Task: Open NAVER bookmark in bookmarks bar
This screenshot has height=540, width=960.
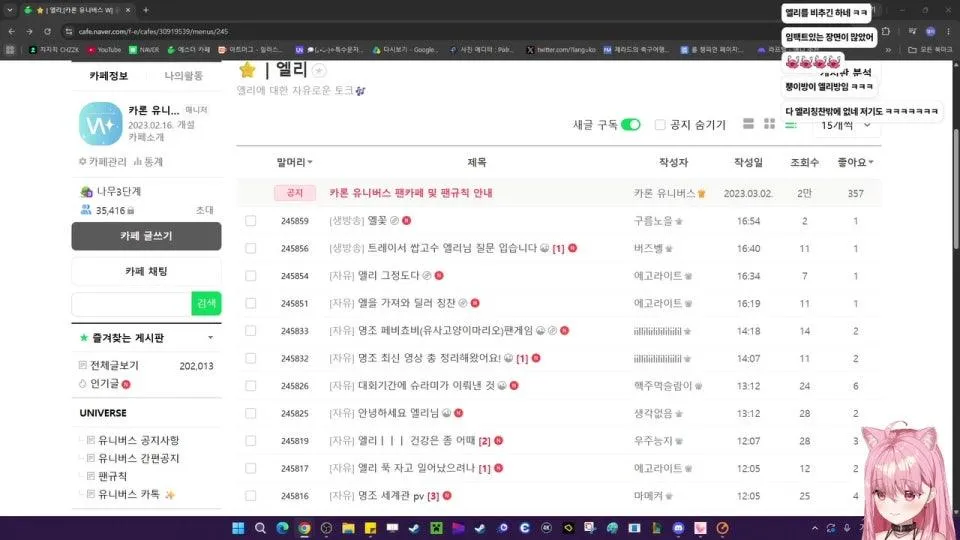Action: click(144, 50)
